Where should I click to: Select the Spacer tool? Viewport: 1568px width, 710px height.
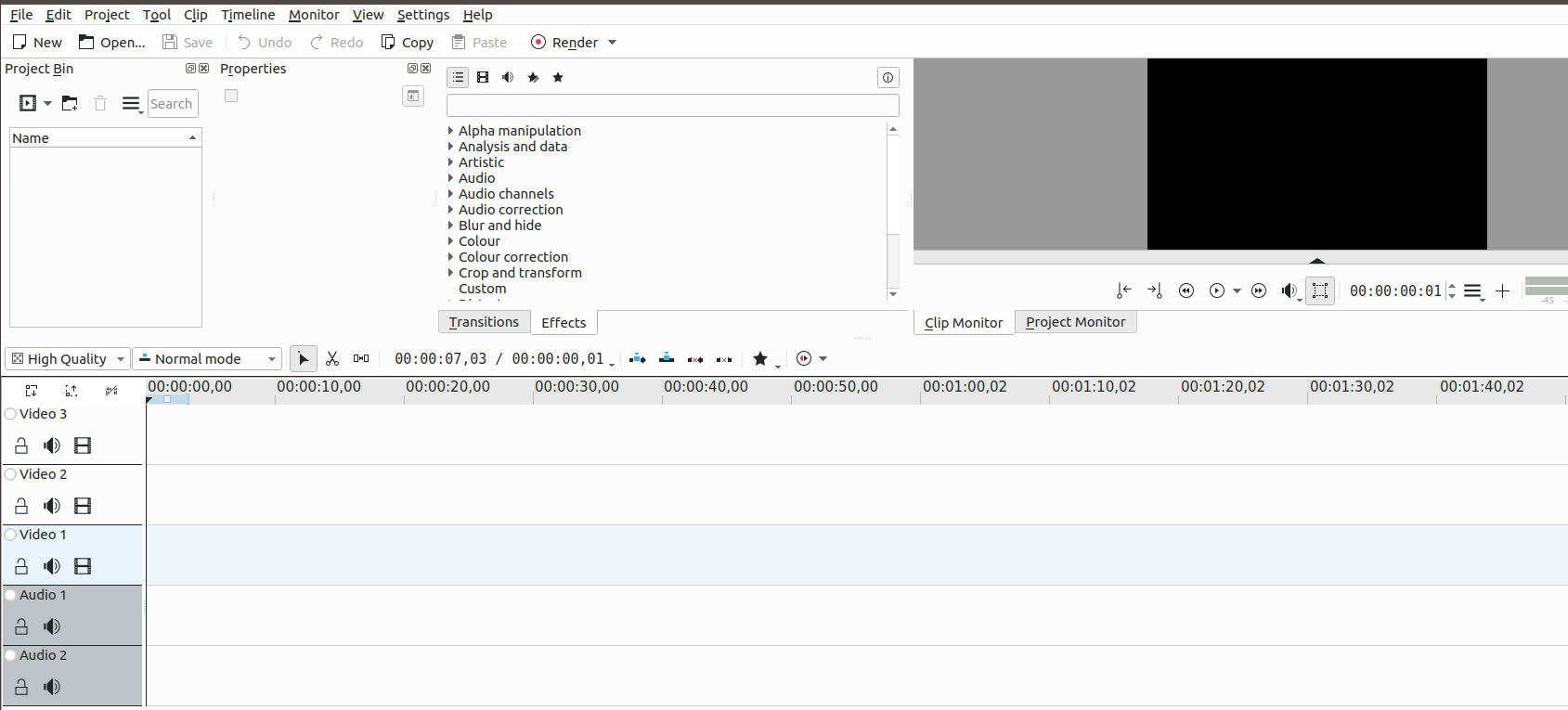click(x=361, y=359)
